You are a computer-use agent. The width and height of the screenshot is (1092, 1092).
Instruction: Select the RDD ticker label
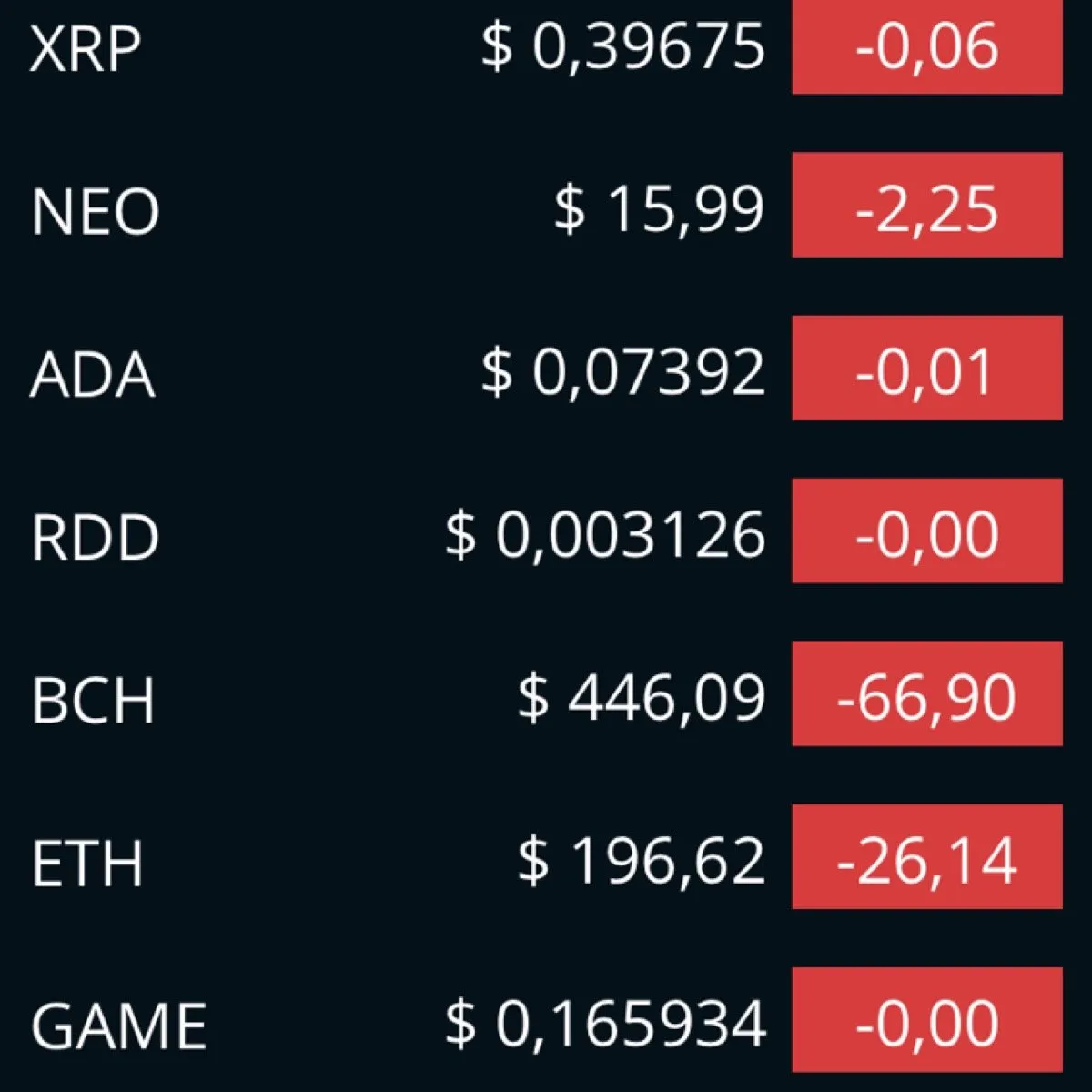(x=96, y=537)
